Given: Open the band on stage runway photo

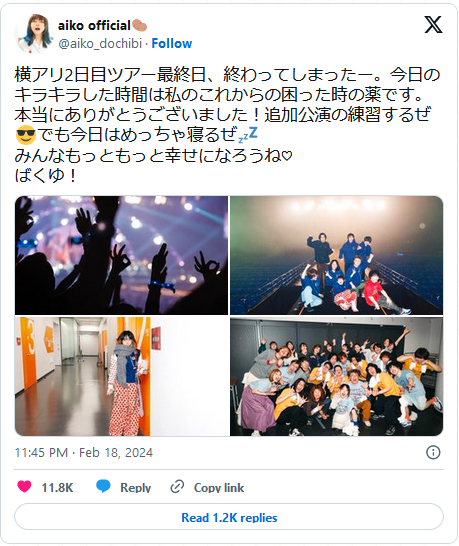Looking at the screenshot, I should [336, 255].
